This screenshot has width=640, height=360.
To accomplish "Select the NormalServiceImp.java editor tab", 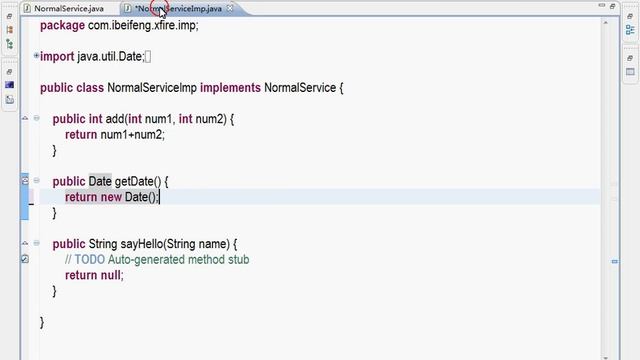I will 178,8.
